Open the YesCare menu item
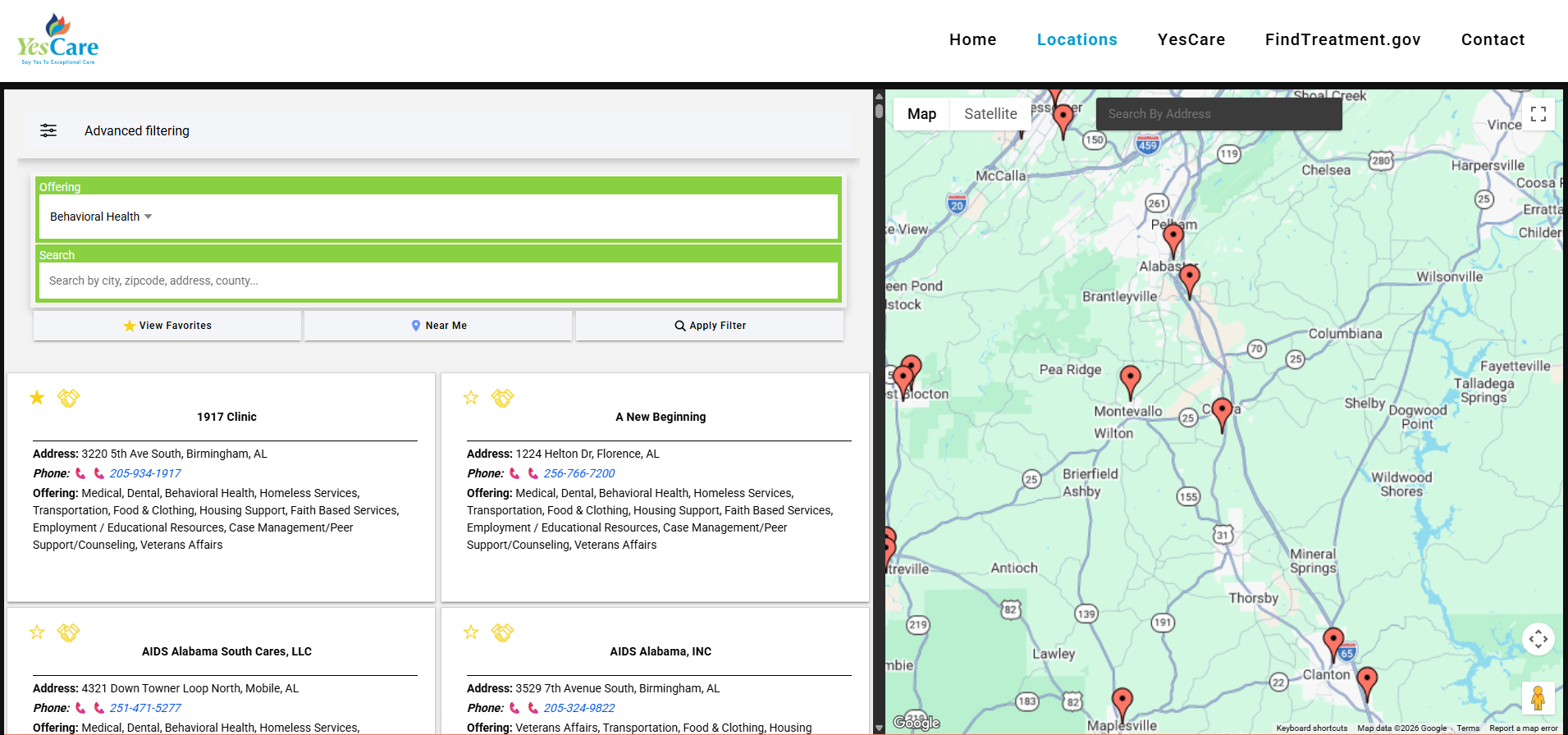The image size is (1568, 735). click(x=1191, y=39)
